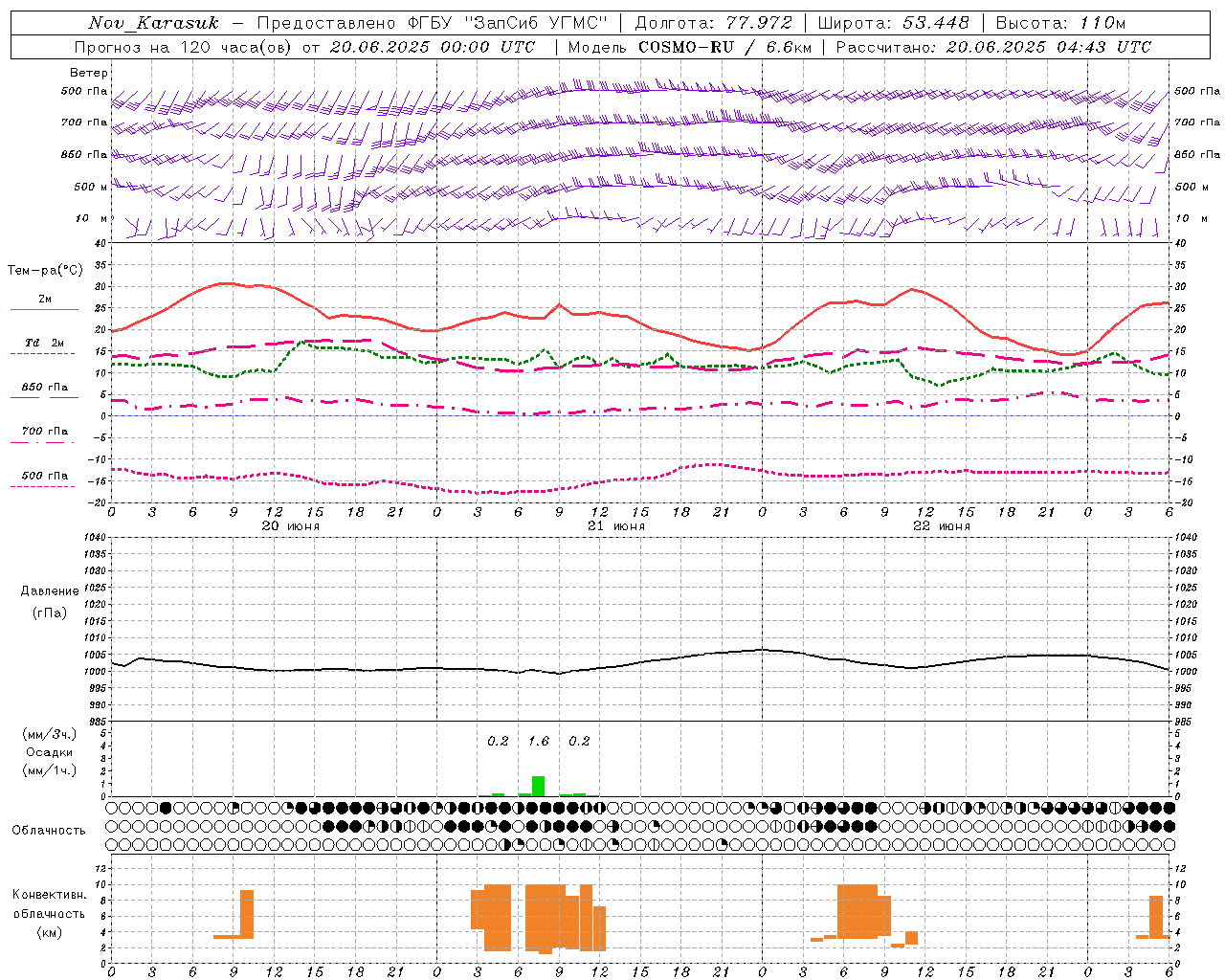This screenshot has width=1225, height=980.
Task: Click the '1005' tick on left pressure axis
Action: point(96,655)
